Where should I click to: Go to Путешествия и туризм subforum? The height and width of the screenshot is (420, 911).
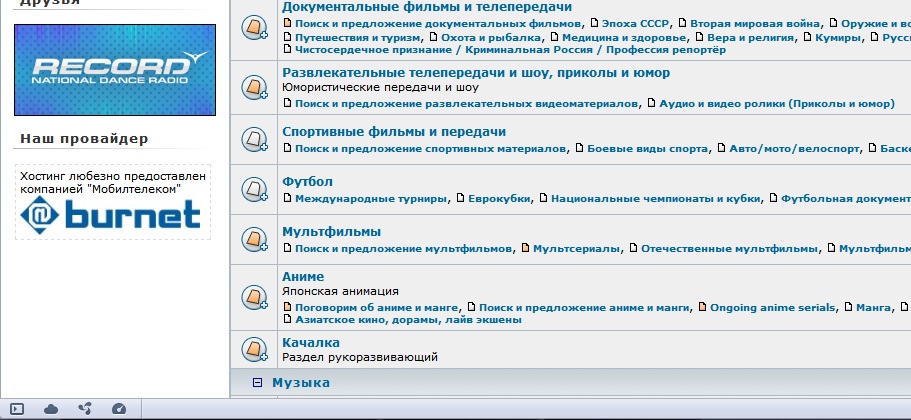[357, 38]
